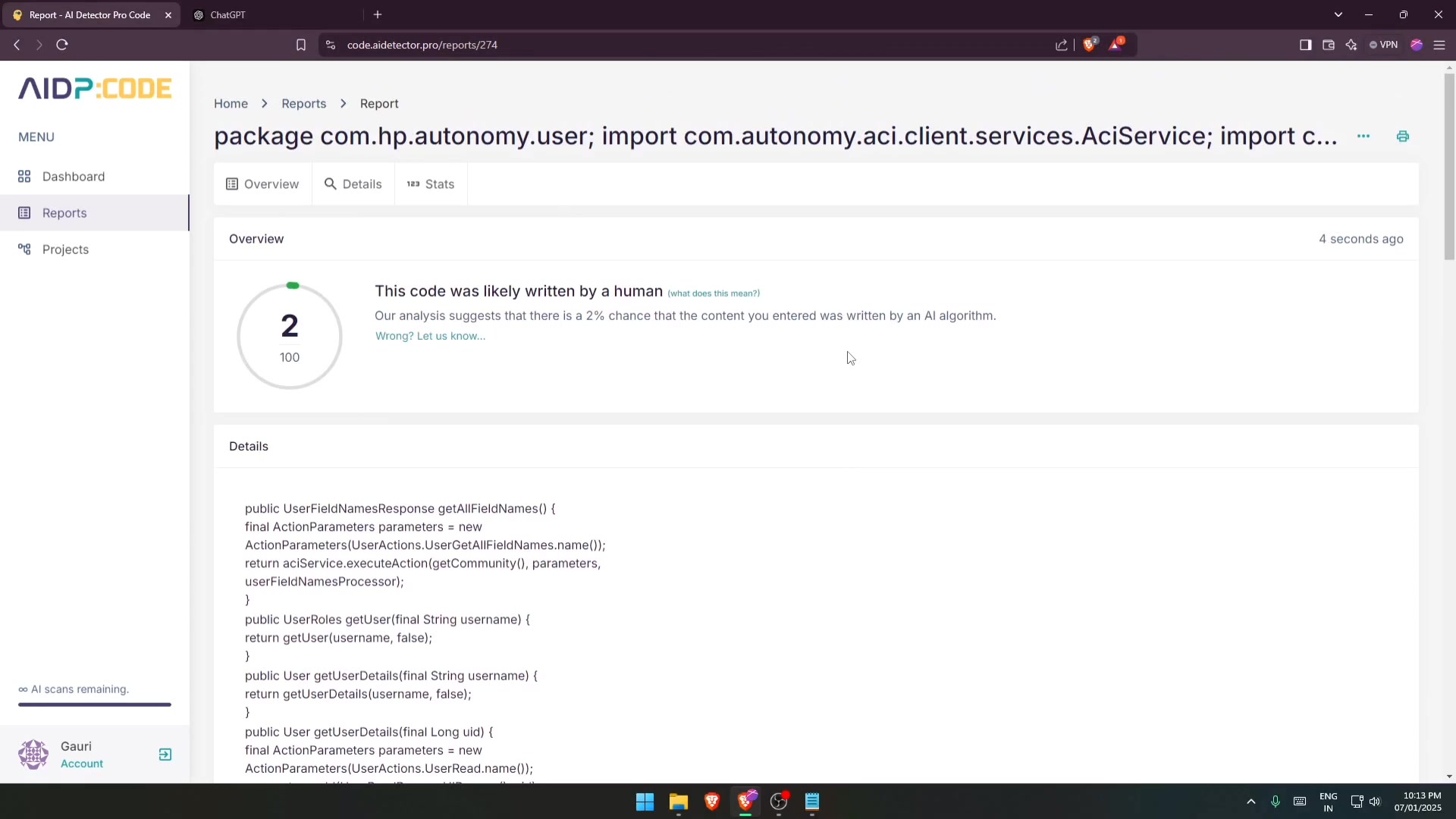Screen dimensions: 1456x819
Task: Bookmark this page
Action: tap(301, 45)
